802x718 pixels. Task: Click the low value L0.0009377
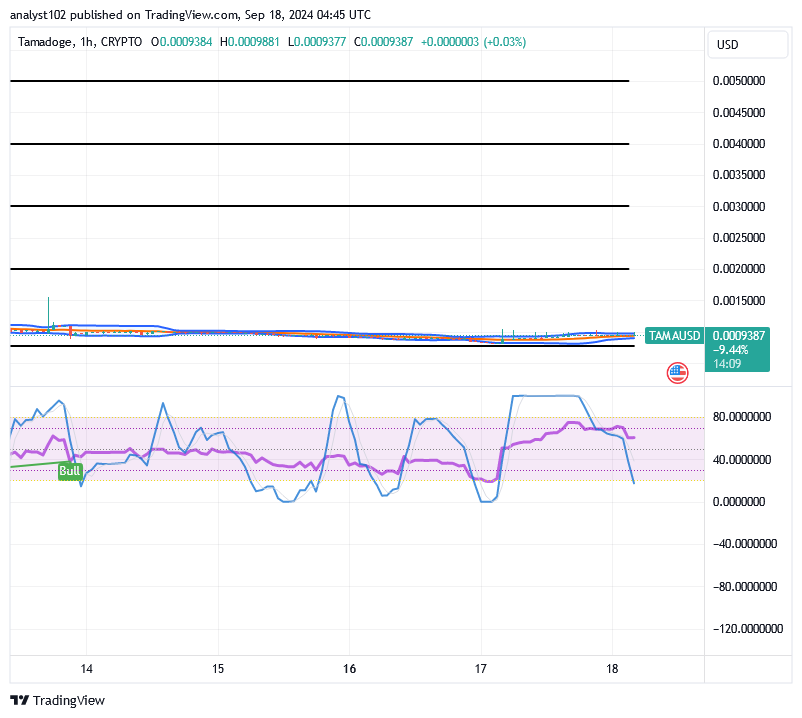coord(317,42)
